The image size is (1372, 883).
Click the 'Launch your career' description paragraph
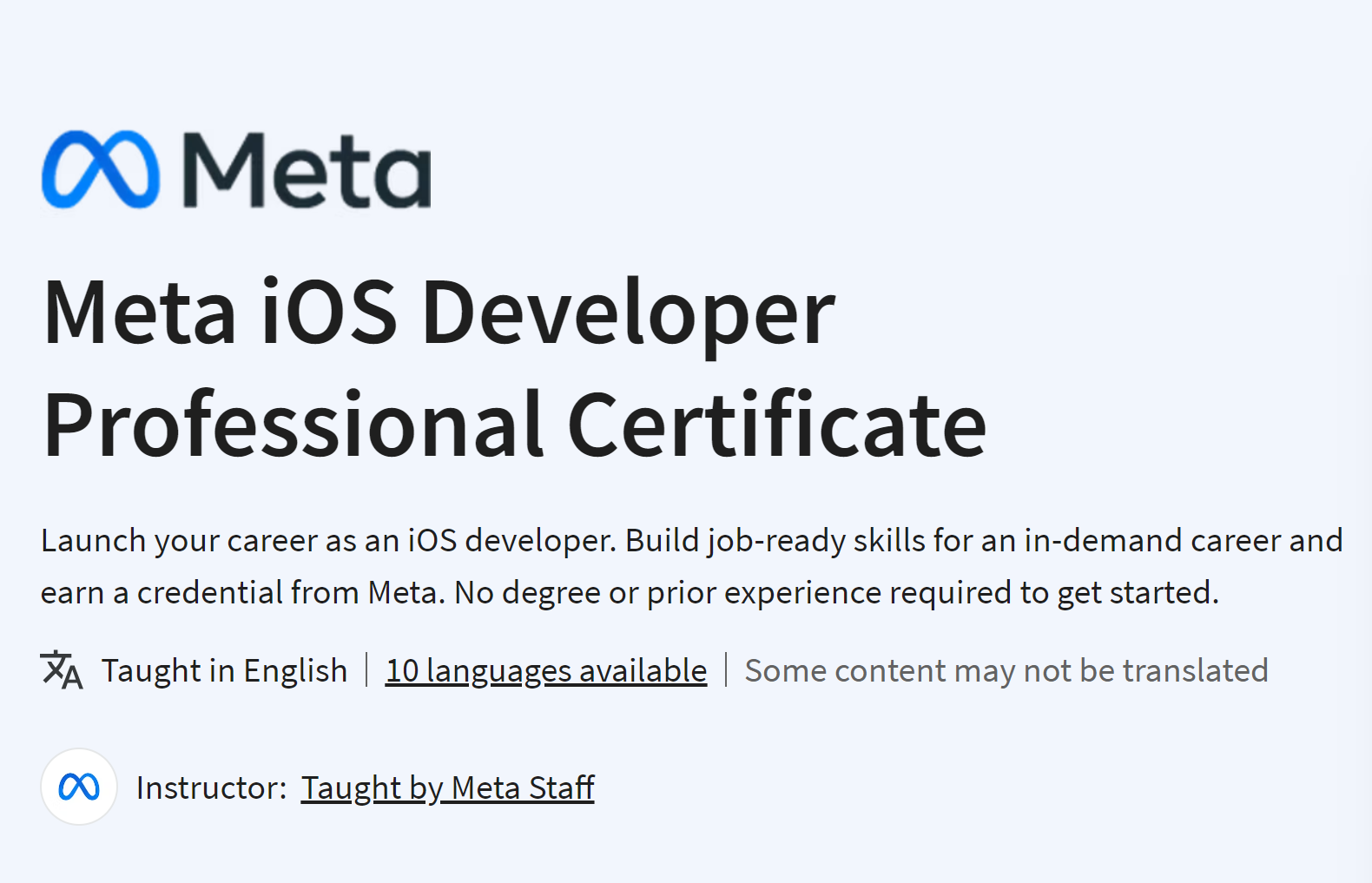coord(692,566)
